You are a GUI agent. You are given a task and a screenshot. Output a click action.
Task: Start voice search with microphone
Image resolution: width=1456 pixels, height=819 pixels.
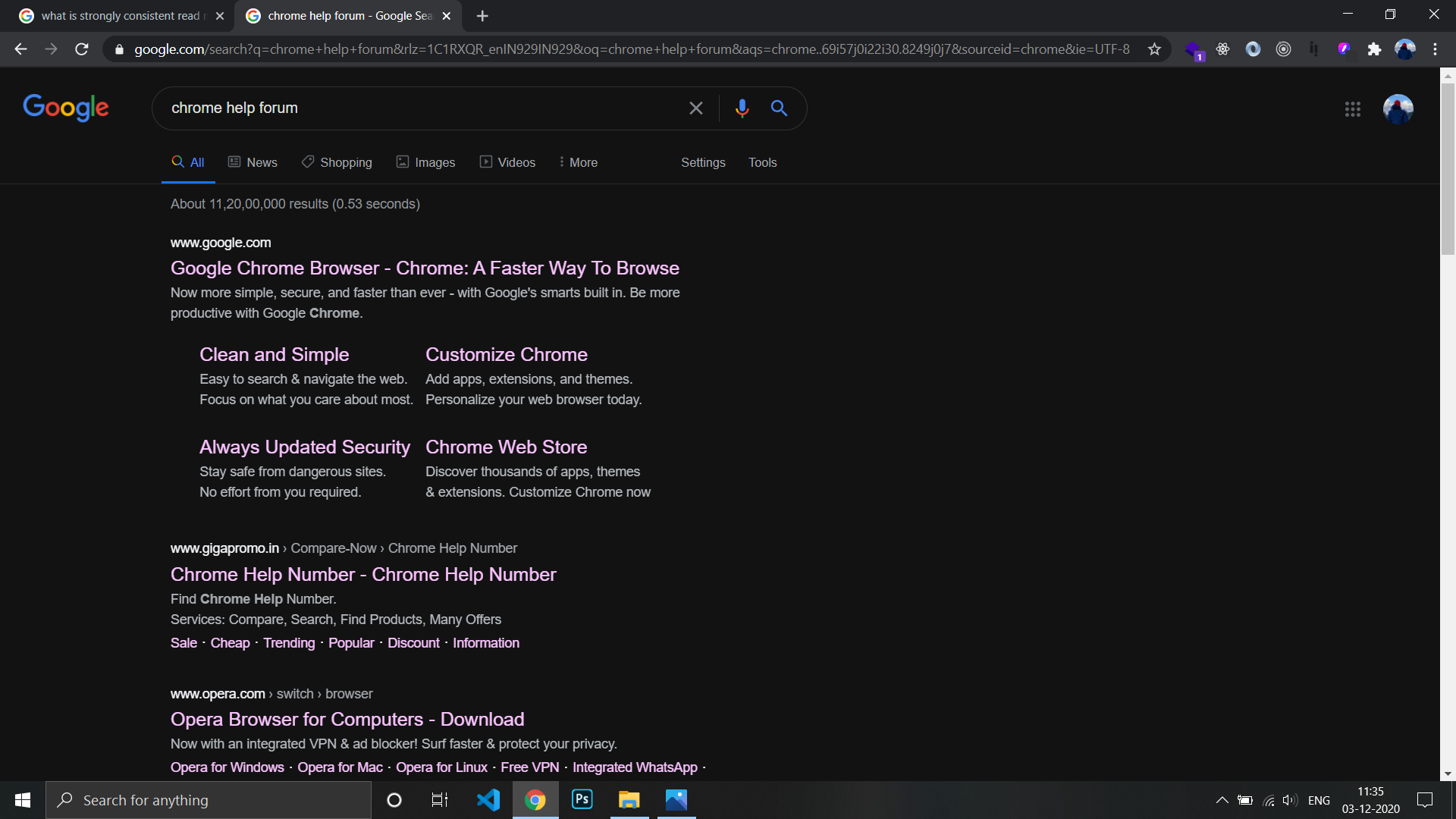742,108
